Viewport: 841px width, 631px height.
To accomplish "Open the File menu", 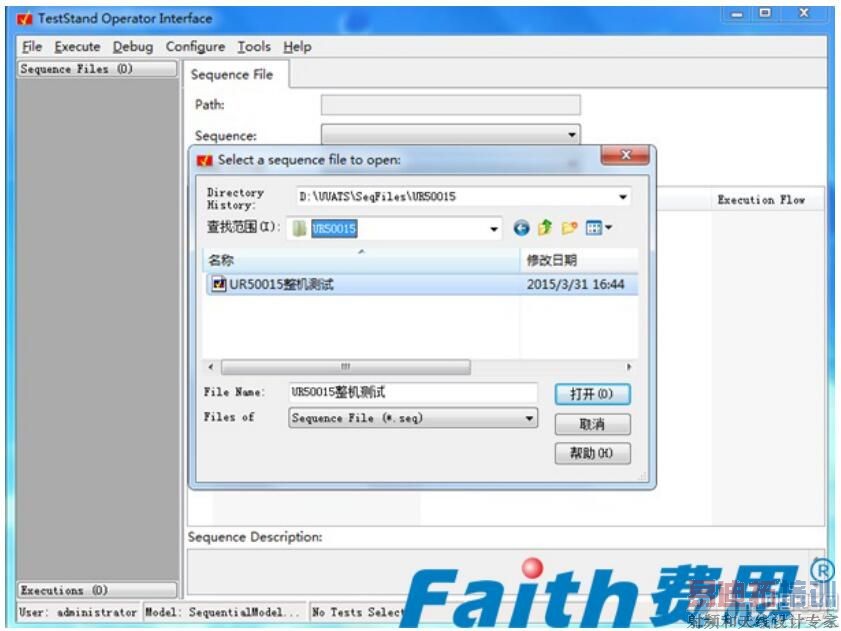I will (32, 47).
